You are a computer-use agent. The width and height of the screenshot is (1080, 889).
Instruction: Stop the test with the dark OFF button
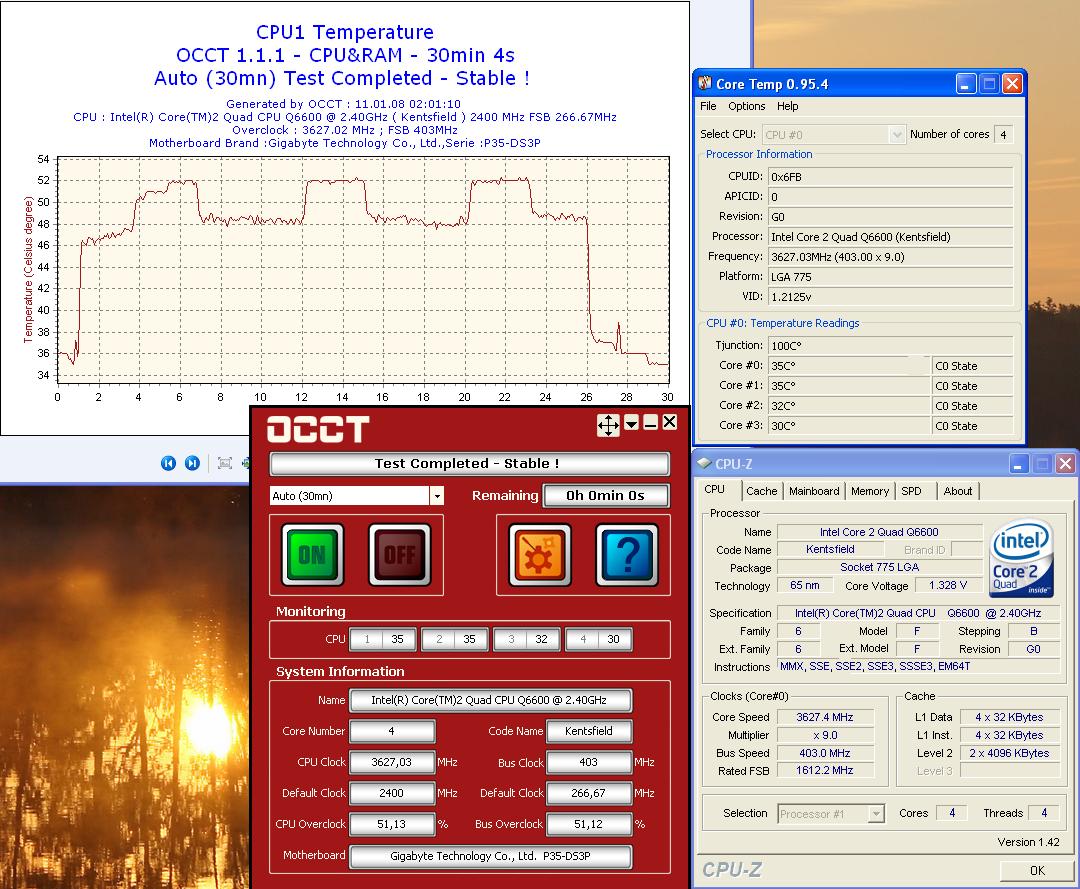point(399,554)
